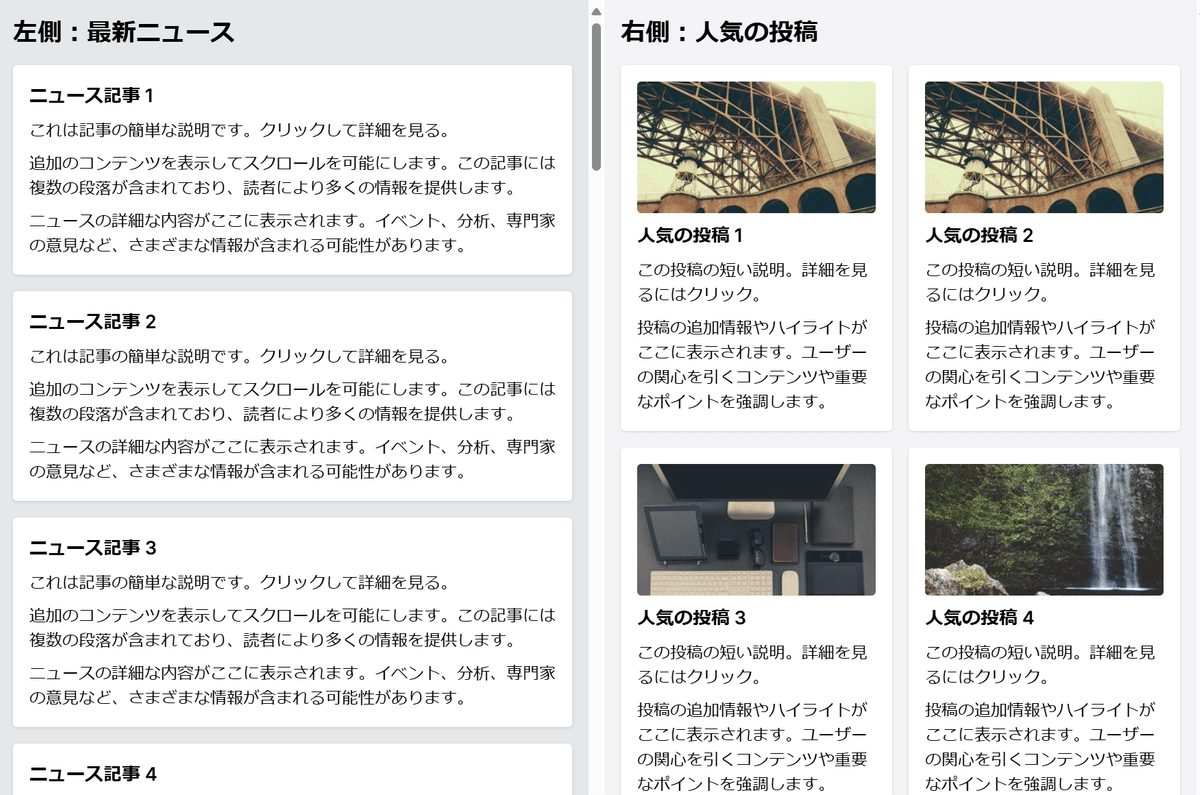1200x795 pixels.
Task: Click the 追加のコンテンツ paragraph in ニュース記事 2
Action: (x=292, y=401)
